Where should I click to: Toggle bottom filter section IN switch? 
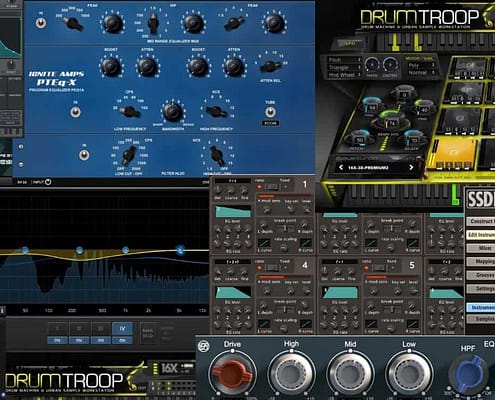(x=84, y=155)
